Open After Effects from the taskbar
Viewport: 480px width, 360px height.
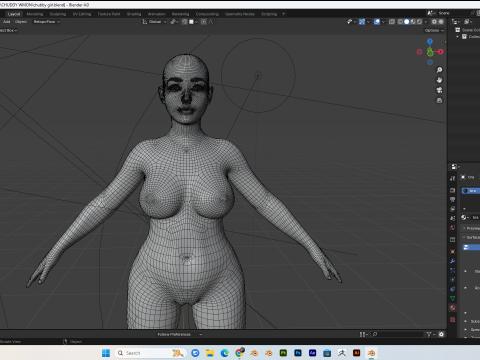tap(312, 353)
